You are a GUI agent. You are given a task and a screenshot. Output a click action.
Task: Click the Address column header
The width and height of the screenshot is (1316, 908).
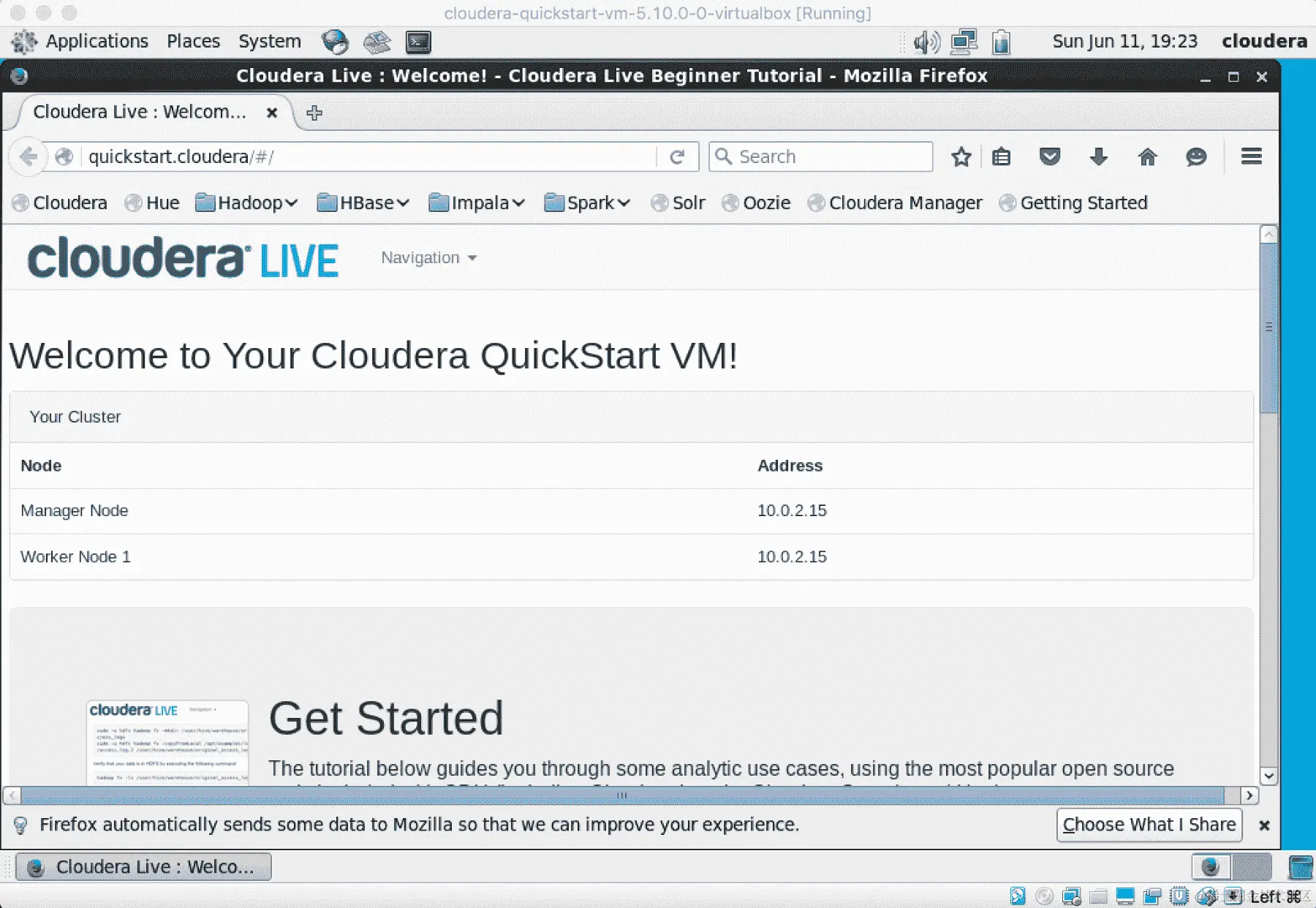point(790,466)
